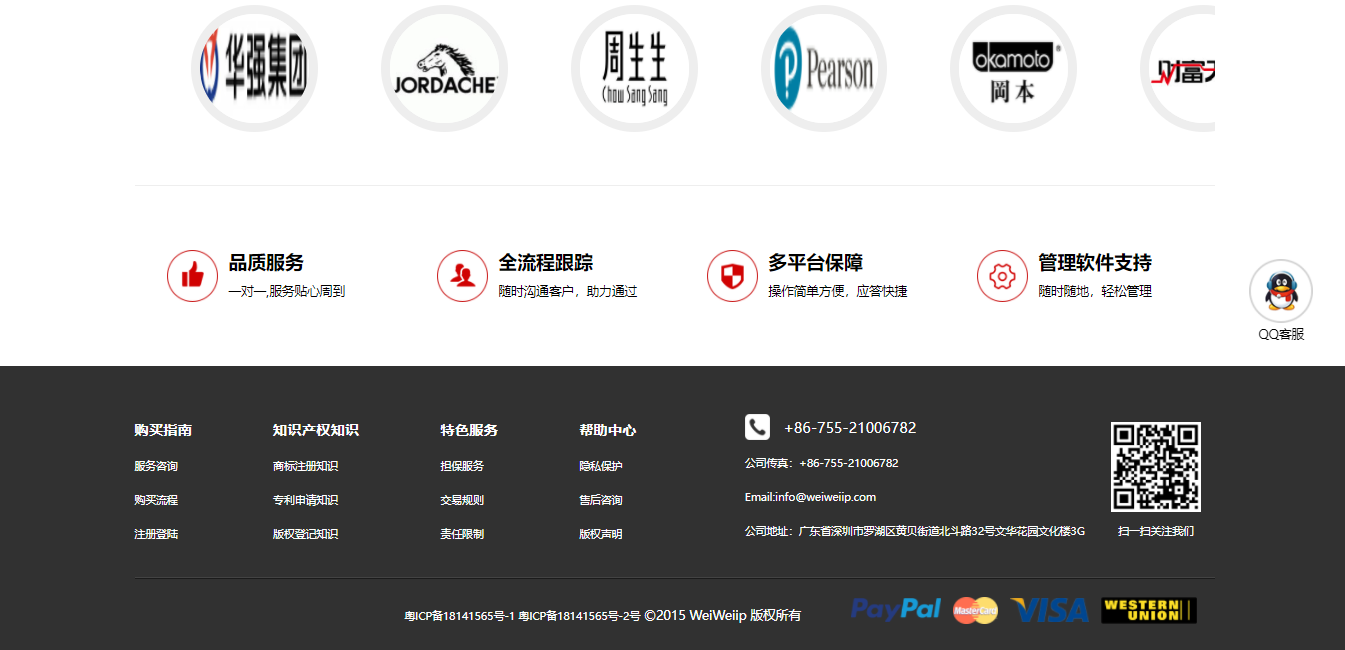
Task: Click the 全流程跟踪 people icon
Action: coord(462,275)
